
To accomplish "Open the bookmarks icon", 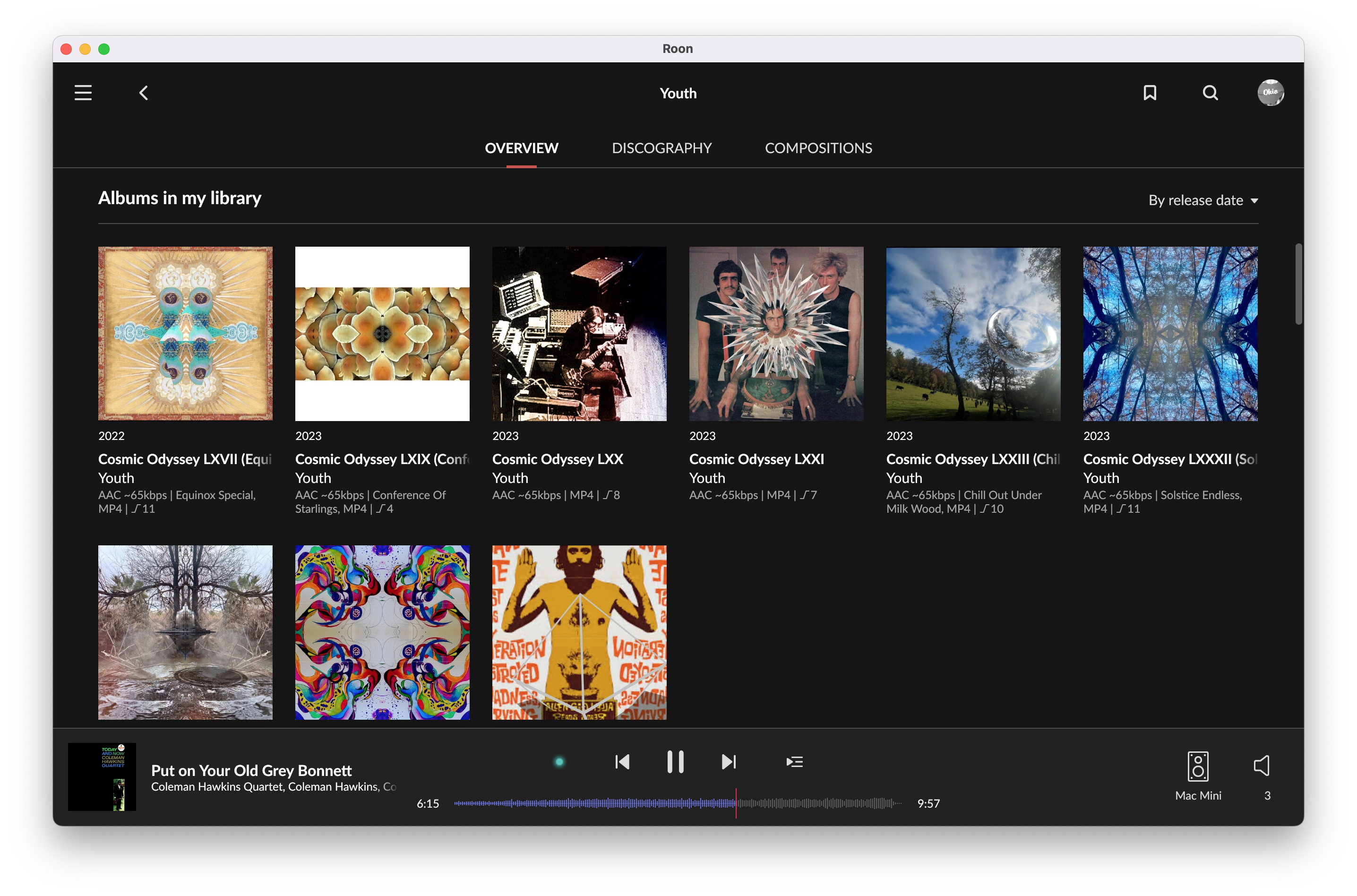I will (1150, 93).
